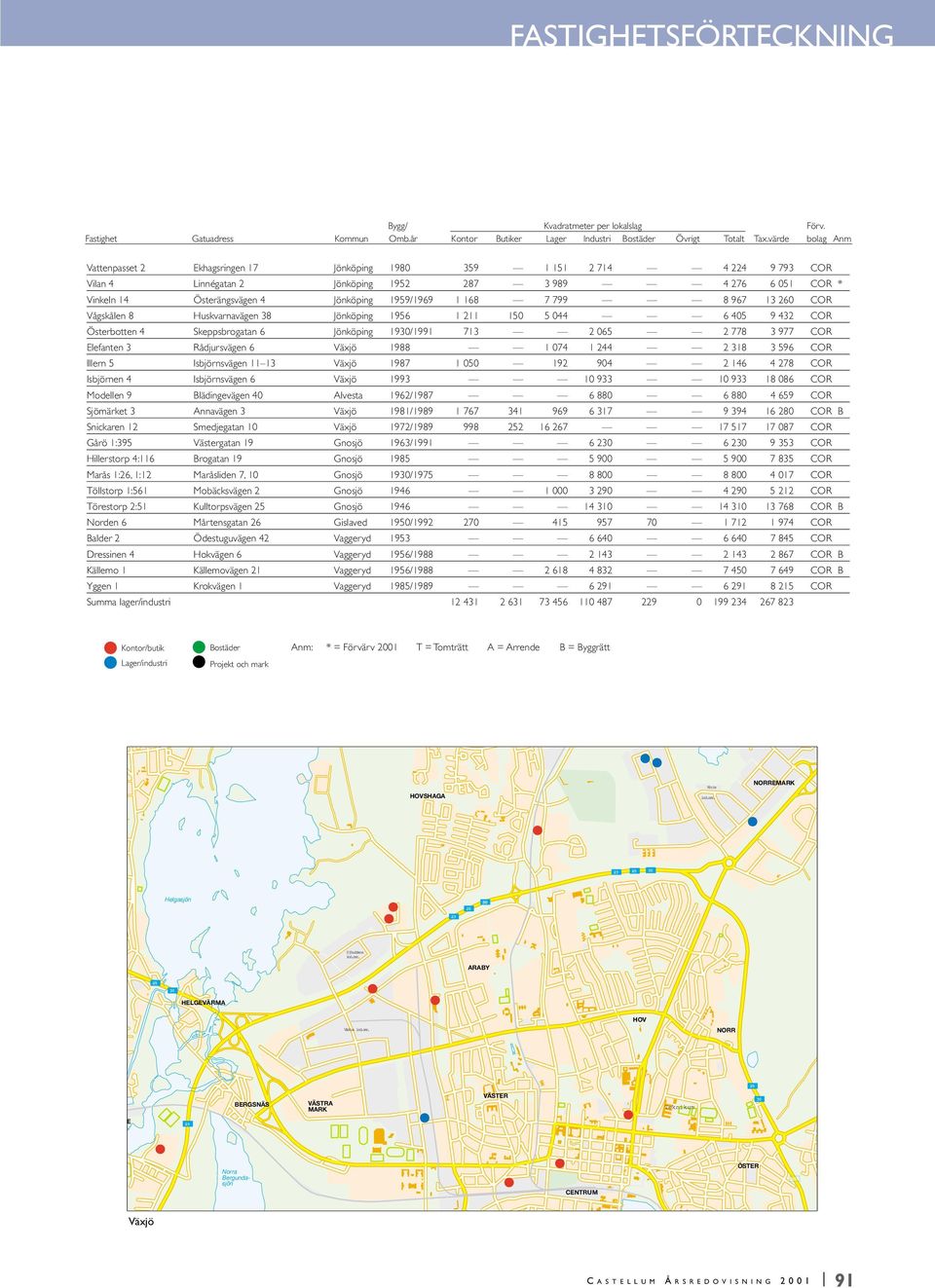Click the legend note T = Tomträtt
Viewport: 935px width, 1288px height.
pos(442,647)
